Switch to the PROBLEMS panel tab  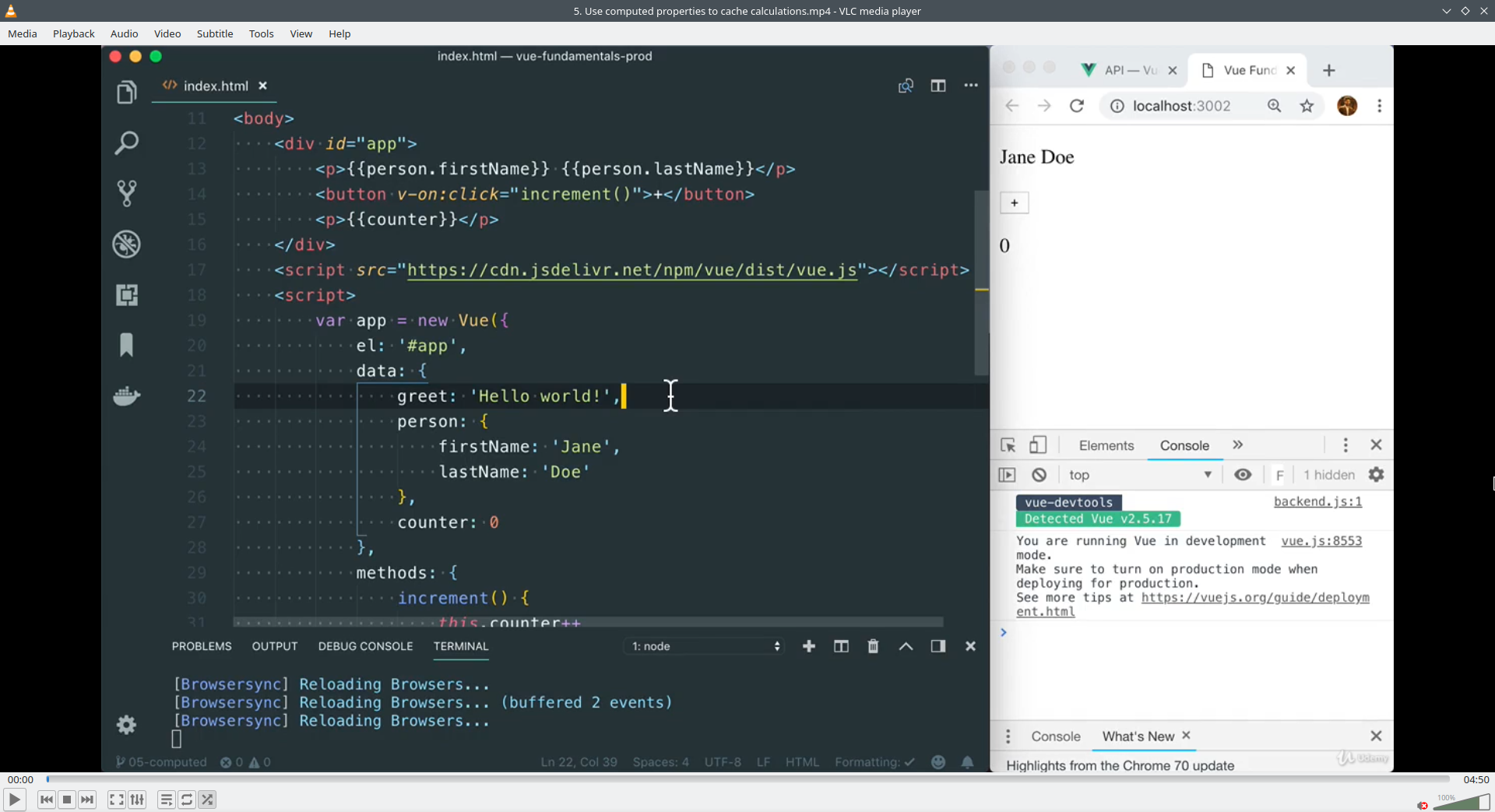point(202,646)
